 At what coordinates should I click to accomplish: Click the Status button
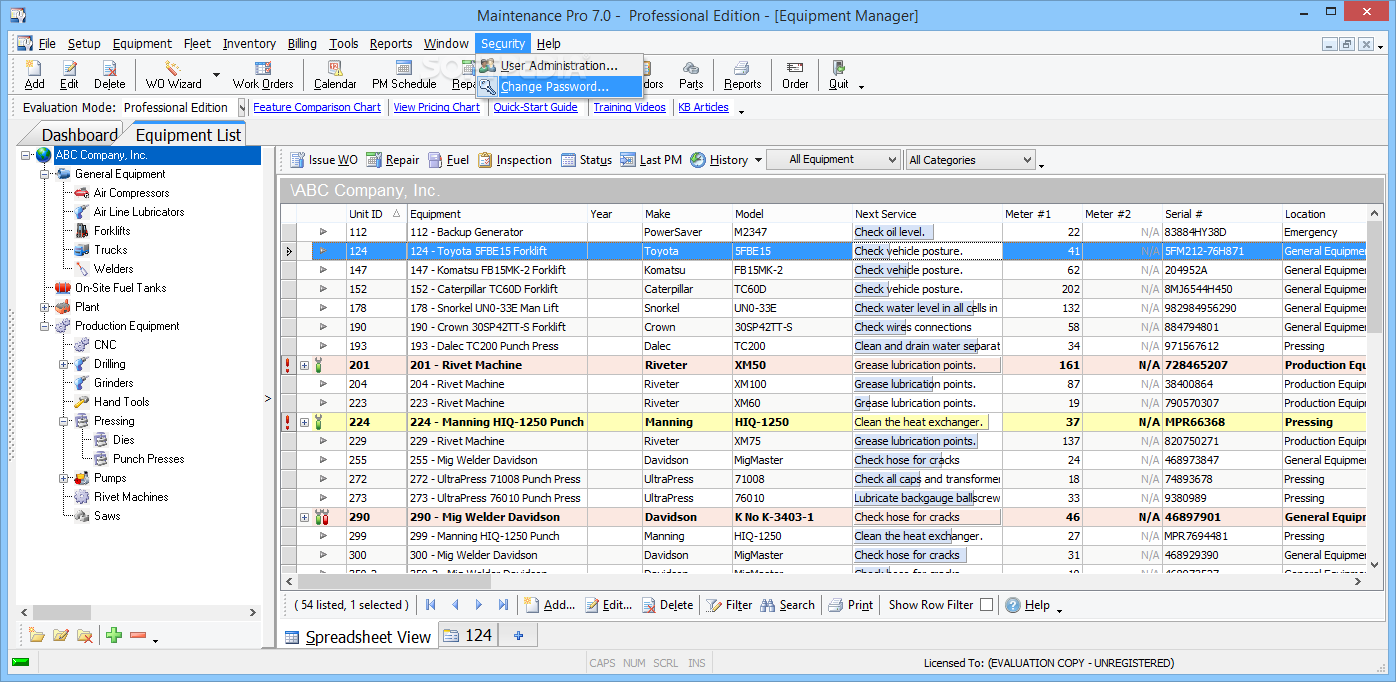click(586, 160)
